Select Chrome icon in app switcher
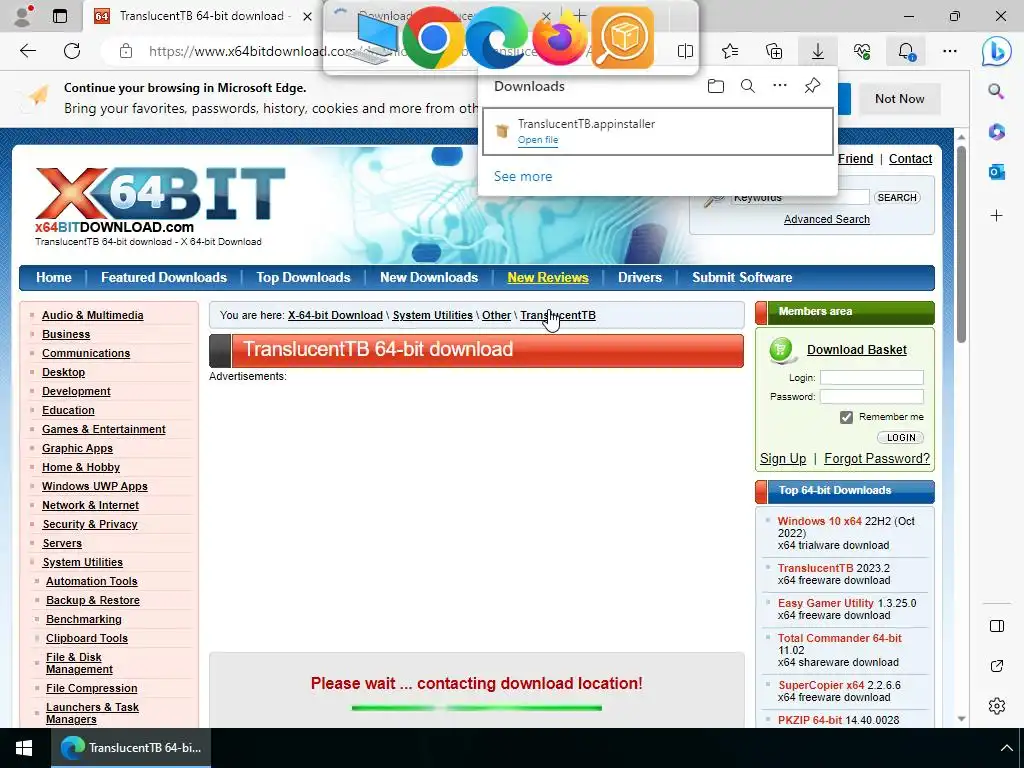 coord(432,38)
